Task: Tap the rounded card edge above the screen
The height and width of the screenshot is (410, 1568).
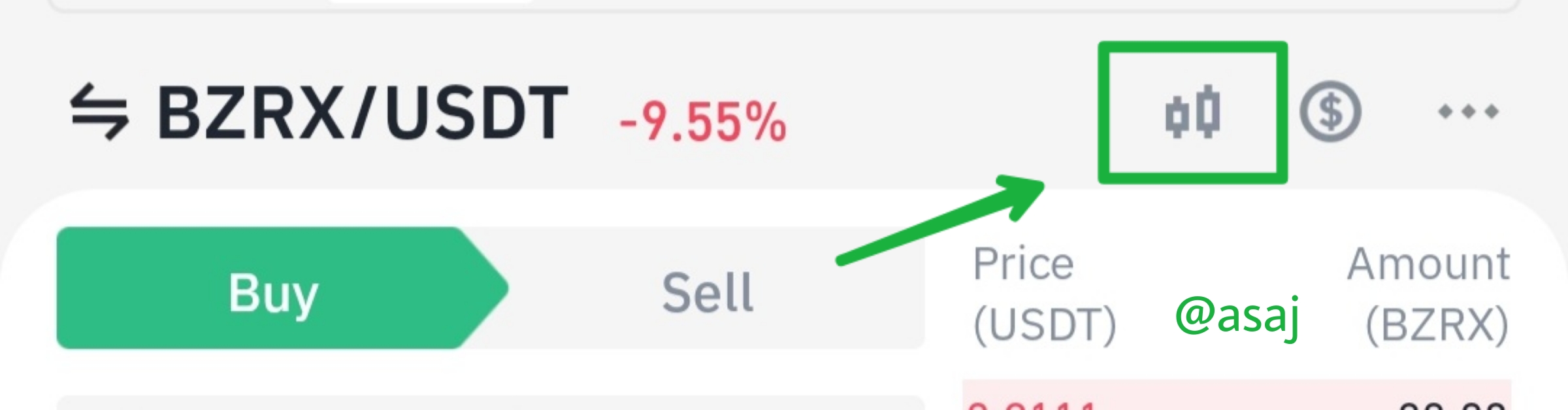Action: [784, 5]
